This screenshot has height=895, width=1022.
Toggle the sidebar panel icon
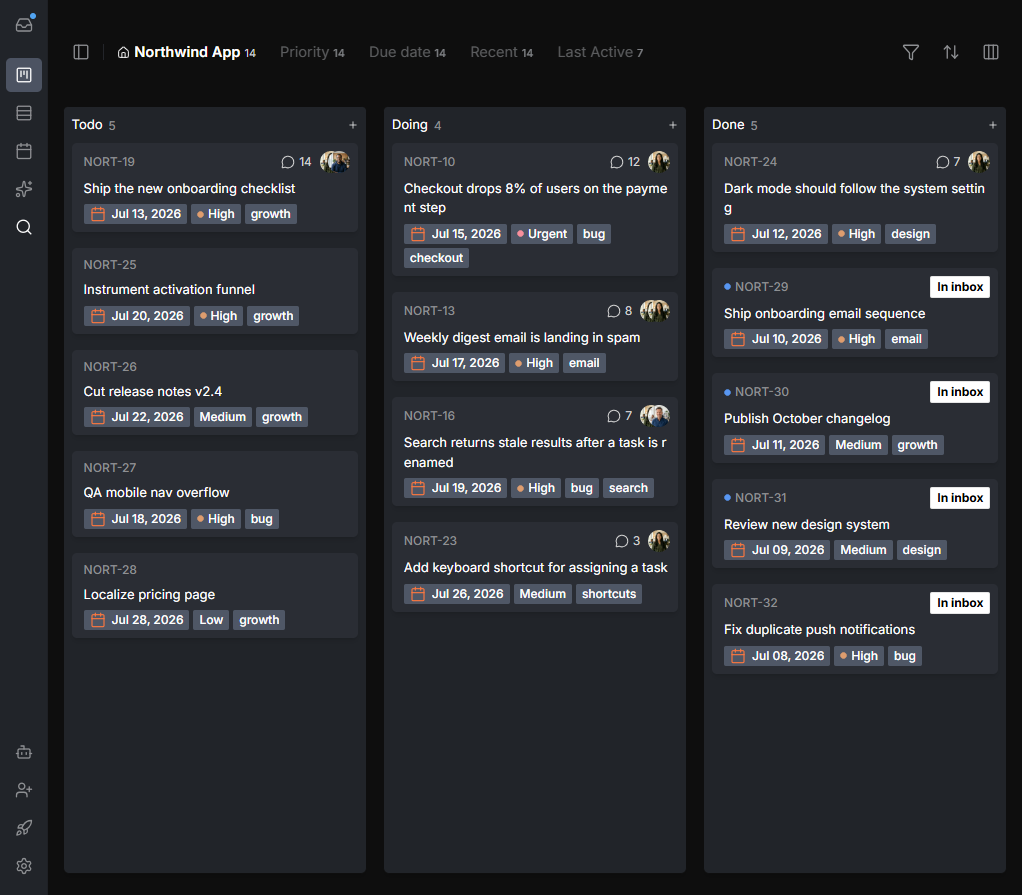tap(81, 52)
